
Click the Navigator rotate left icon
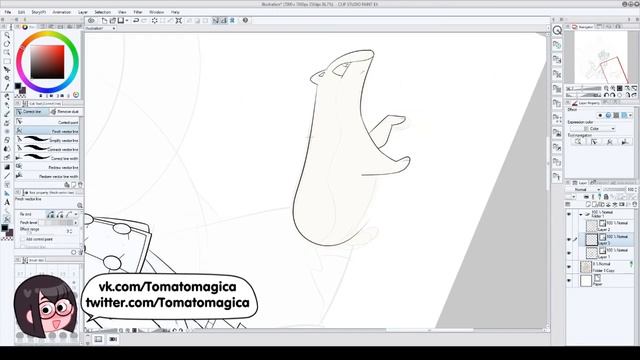(606, 95)
